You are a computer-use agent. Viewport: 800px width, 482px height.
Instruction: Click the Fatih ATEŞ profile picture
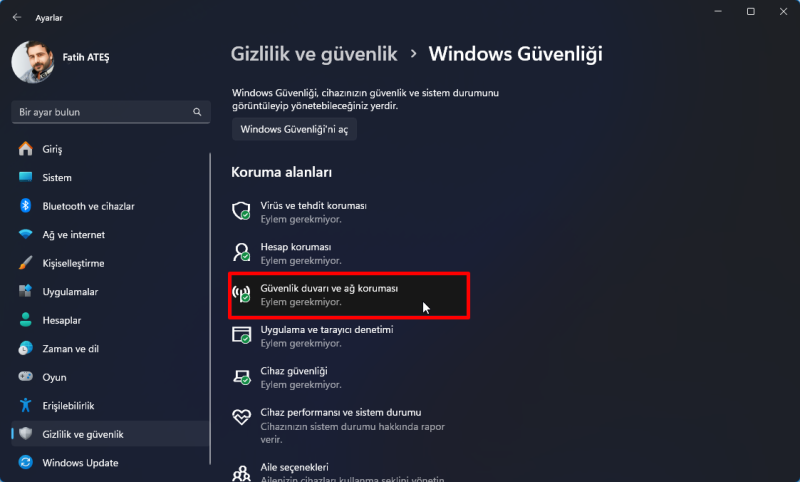pos(33,62)
